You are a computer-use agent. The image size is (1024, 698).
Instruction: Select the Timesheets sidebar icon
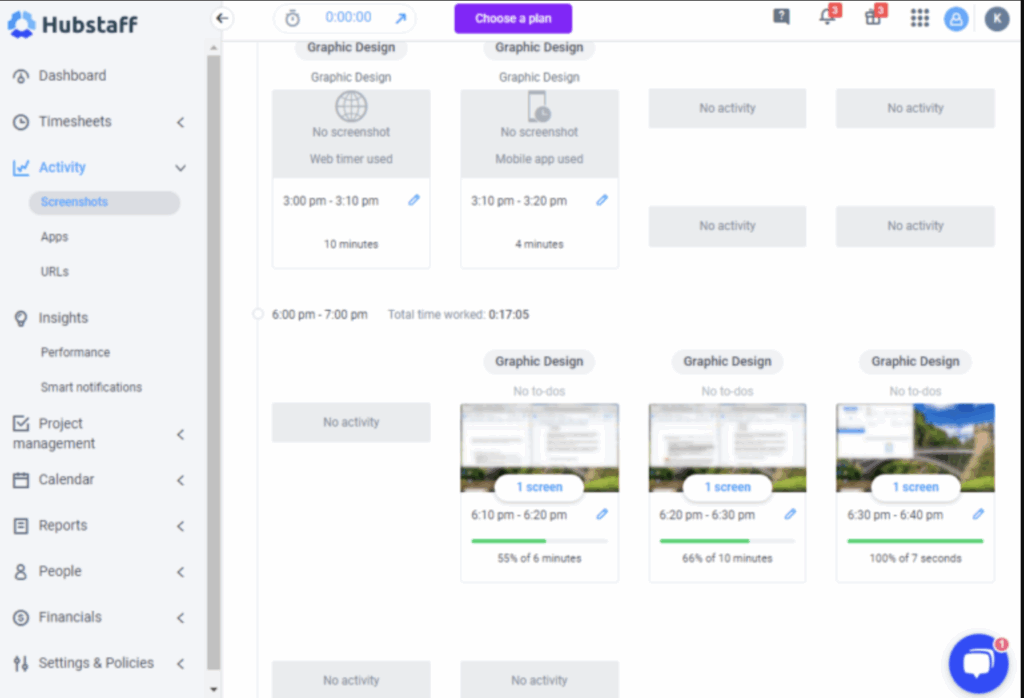(18, 121)
